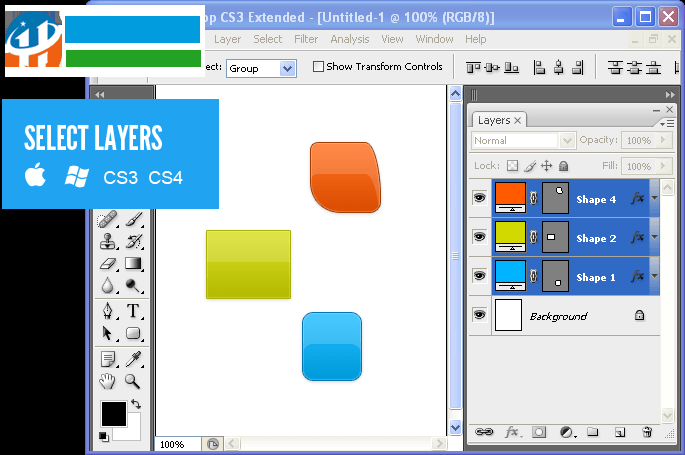Click Align Top Edges icon
685x455 pixels.
click(x=473, y=68)
